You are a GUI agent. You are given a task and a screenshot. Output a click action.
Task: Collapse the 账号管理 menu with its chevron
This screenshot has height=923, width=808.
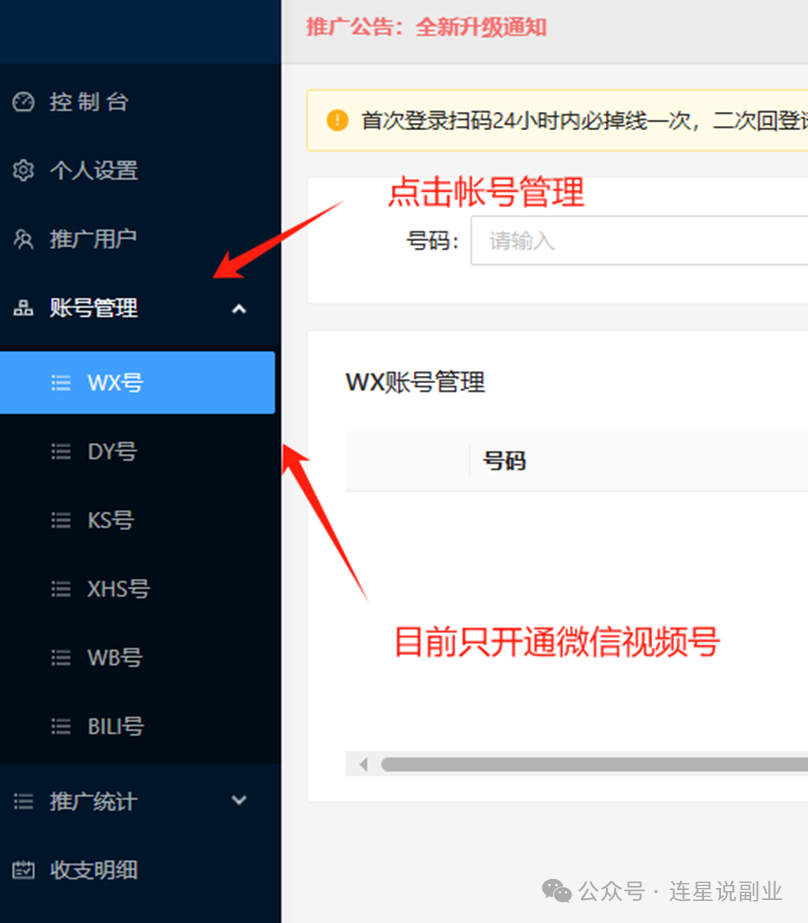tap(239, 308)
